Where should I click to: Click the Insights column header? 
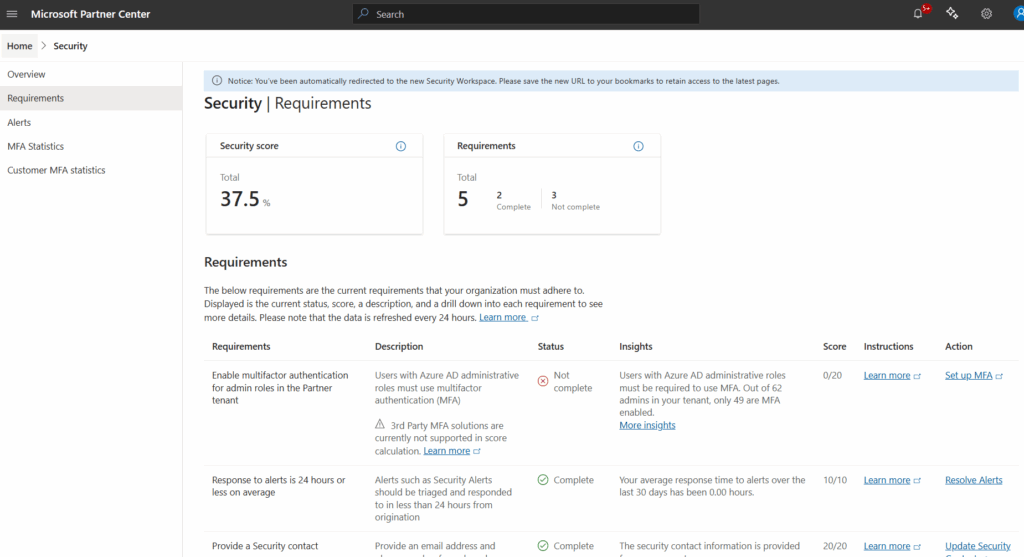point(635,347)
